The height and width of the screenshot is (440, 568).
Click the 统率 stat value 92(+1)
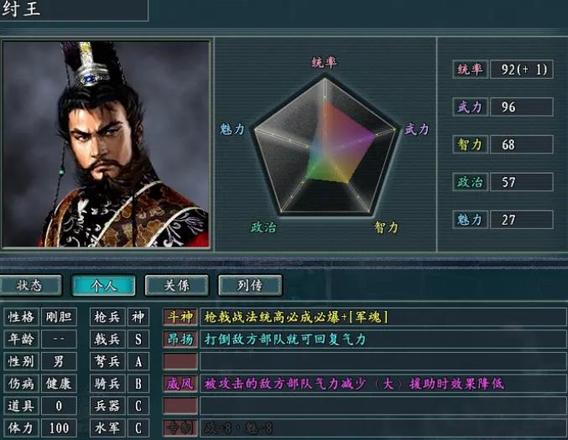pos(522,69)
